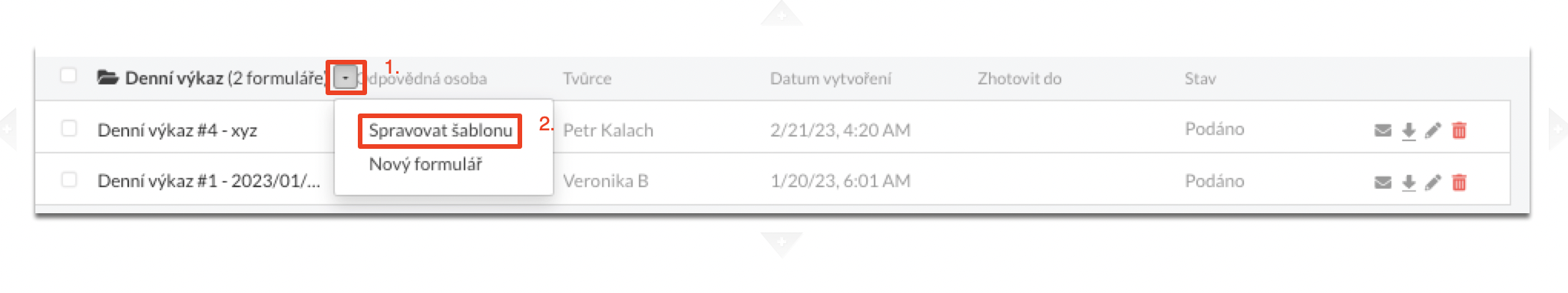Tick checkbox for Denní výkaz #1 row
Viewport: 1568px width, 293px height.
pos(68,179)
